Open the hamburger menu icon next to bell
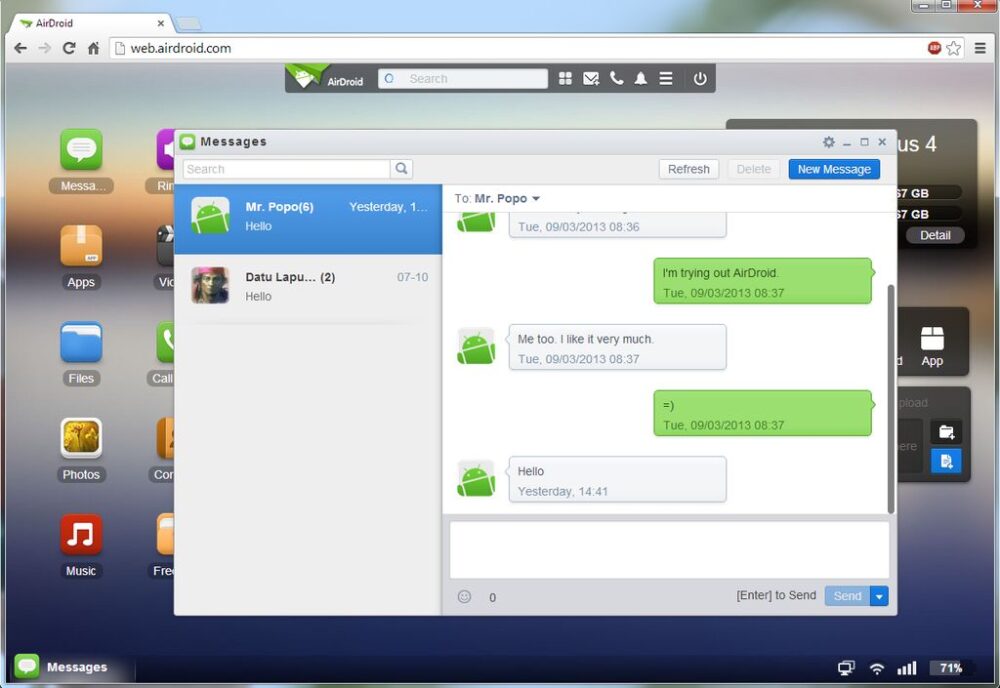Screen dimensions: 1000x688 tap(666, 78)
